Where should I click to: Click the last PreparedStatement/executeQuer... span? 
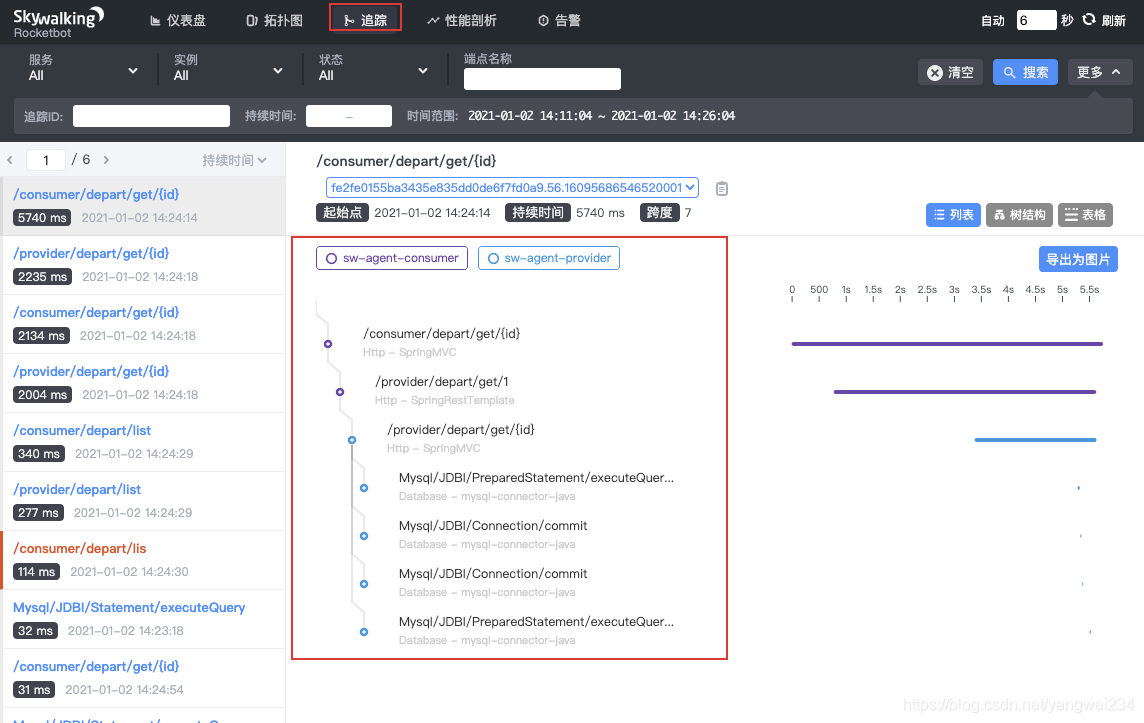tap(536, 622)
